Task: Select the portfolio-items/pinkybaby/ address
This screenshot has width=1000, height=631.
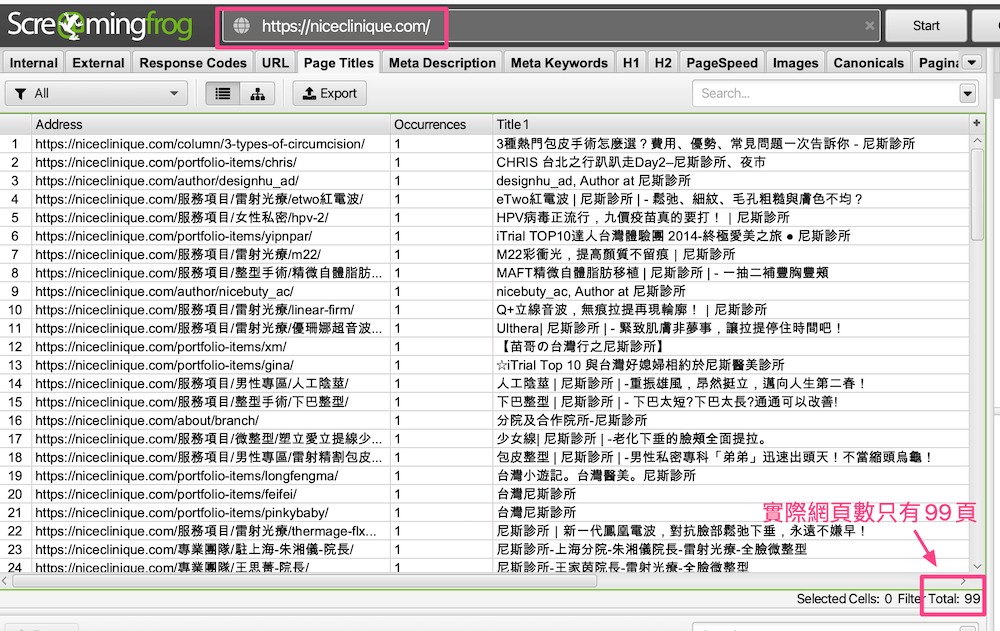Action: pos(182,514)
